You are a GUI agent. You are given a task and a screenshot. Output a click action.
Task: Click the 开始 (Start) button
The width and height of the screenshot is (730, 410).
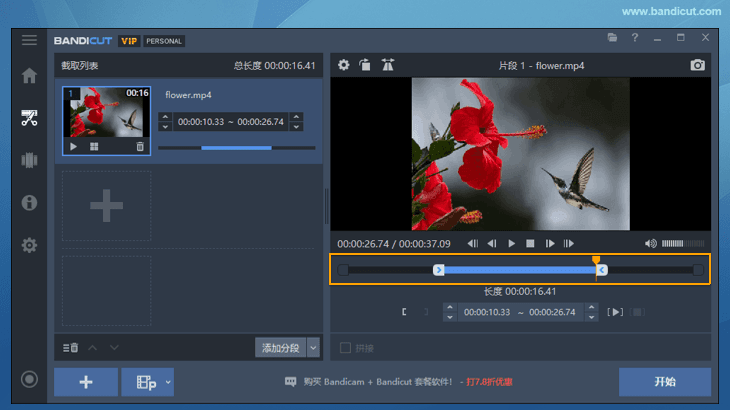664,382
